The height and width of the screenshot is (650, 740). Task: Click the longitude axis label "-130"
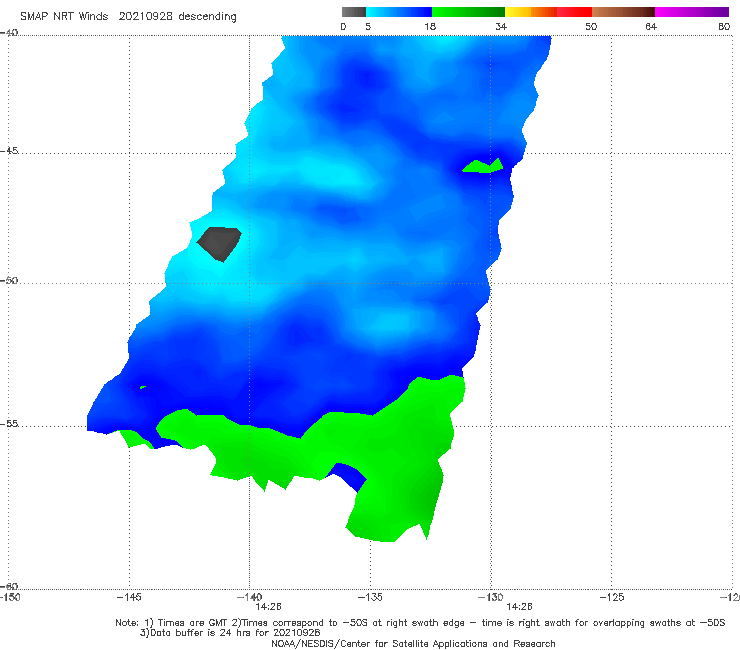(x=490, y=597)
